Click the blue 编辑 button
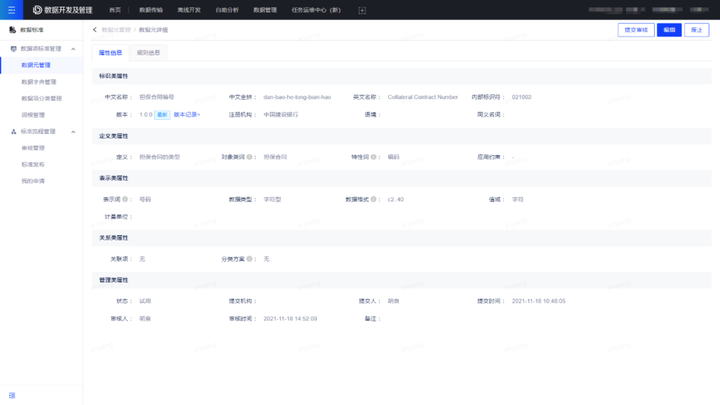The width and height of the screenshot is (720, 405). coord(669,30)
